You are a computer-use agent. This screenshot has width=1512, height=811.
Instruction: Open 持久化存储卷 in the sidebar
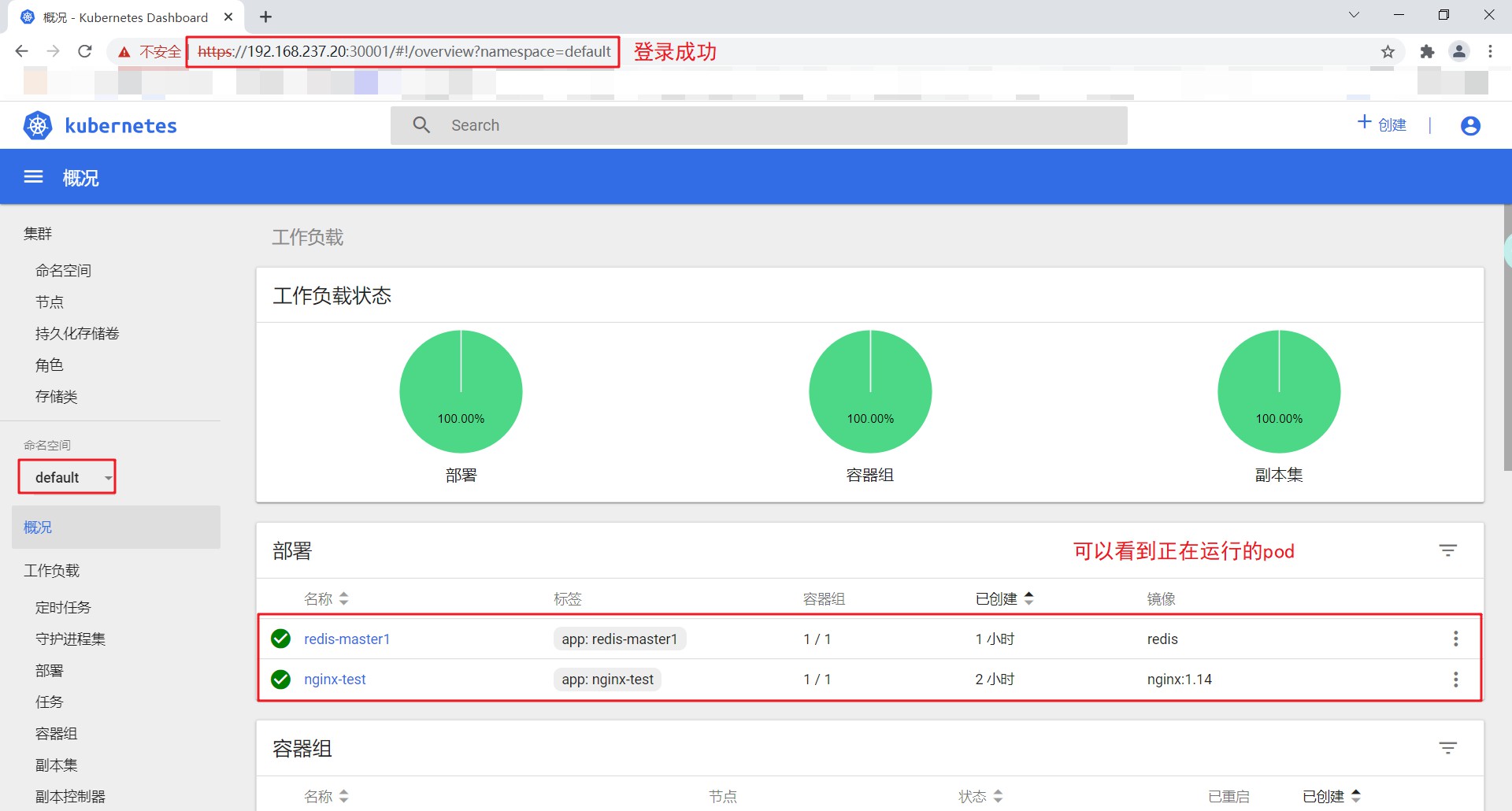pyautogui.click(x=77, y=334)
